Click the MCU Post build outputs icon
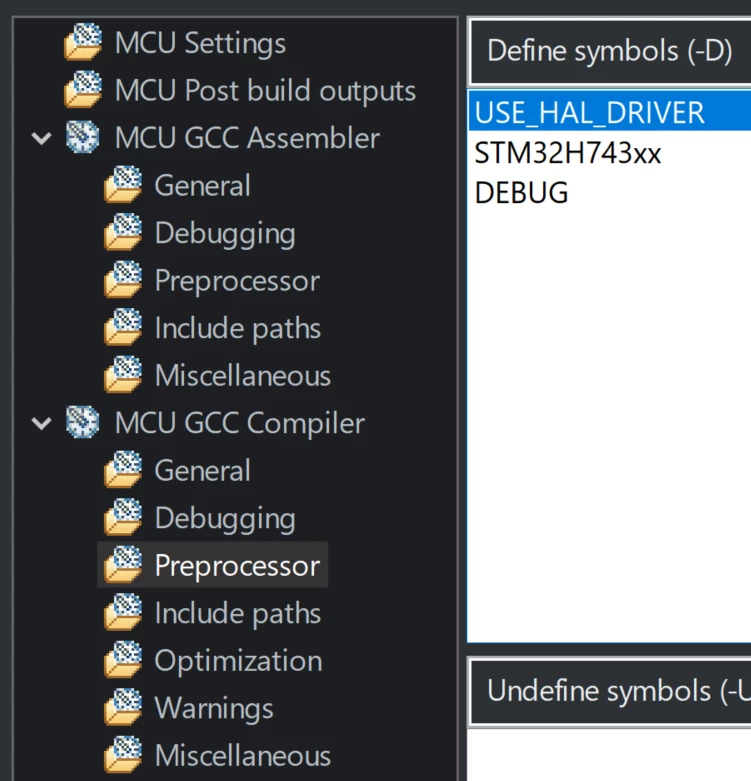This screenshot has height=781, width=751. [x=83, y=90]
